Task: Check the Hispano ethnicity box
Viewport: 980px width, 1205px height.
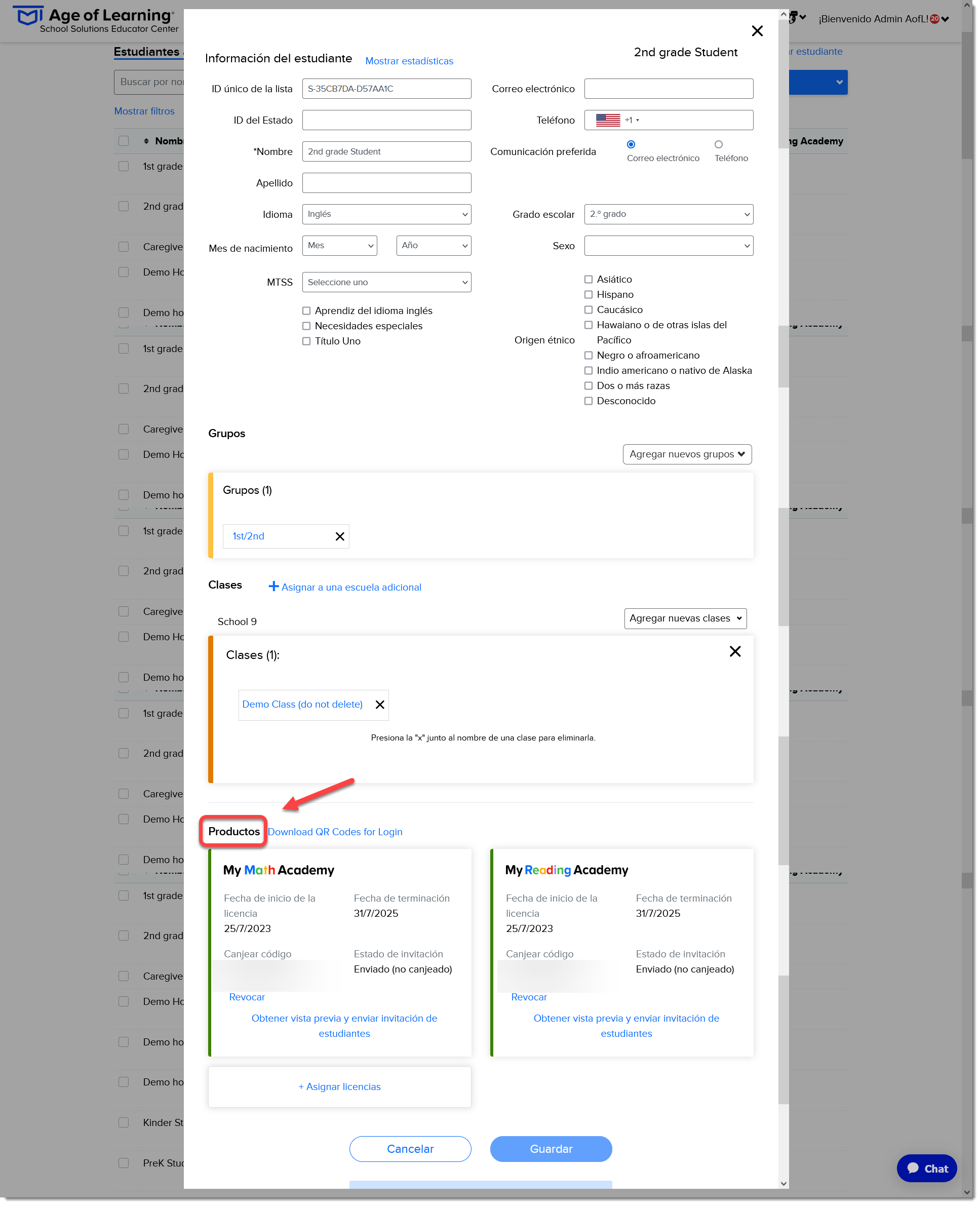Action: coord(588,295)
